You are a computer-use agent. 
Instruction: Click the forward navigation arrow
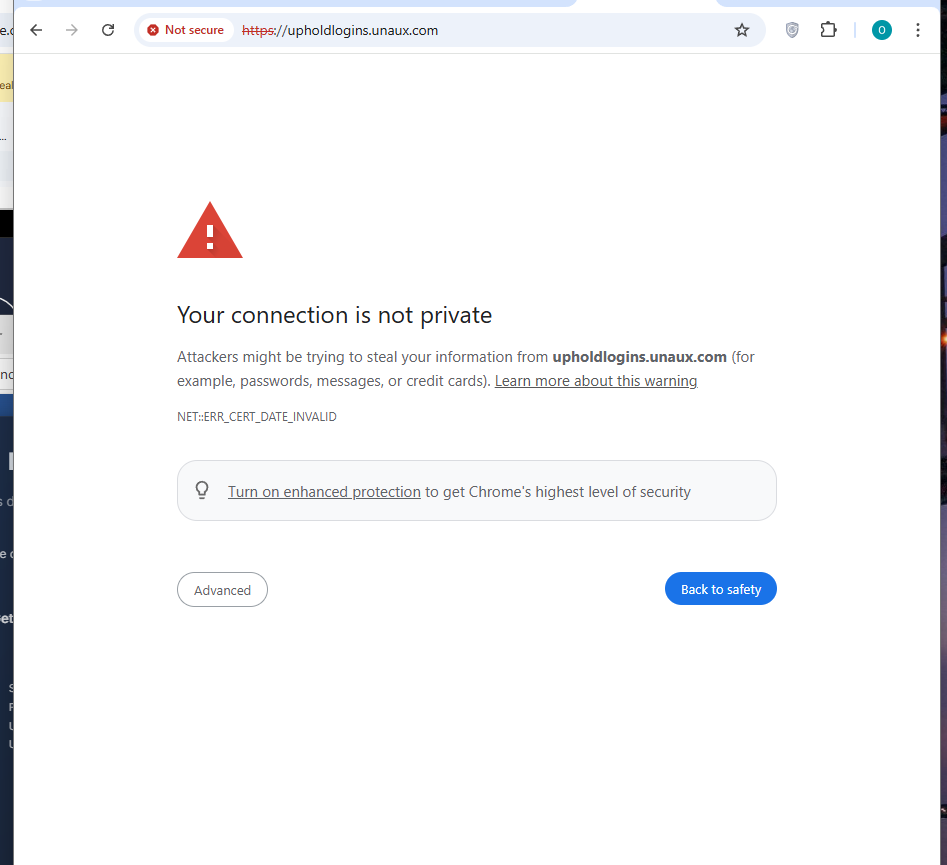click(72, 30)
